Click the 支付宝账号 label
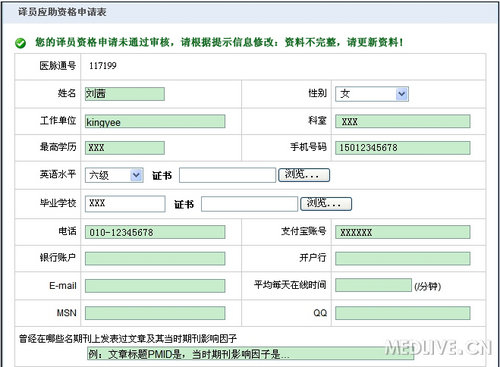The height and width of the screenshot is (367, 500). 303,231
